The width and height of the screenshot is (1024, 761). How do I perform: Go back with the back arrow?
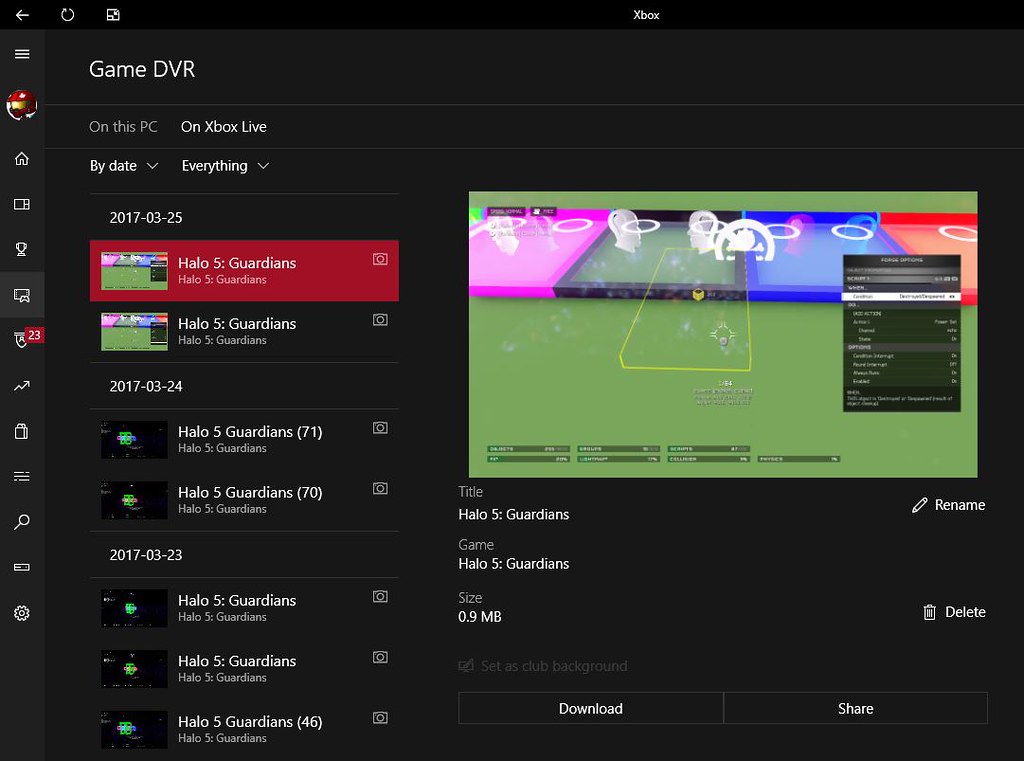point(22,14)
